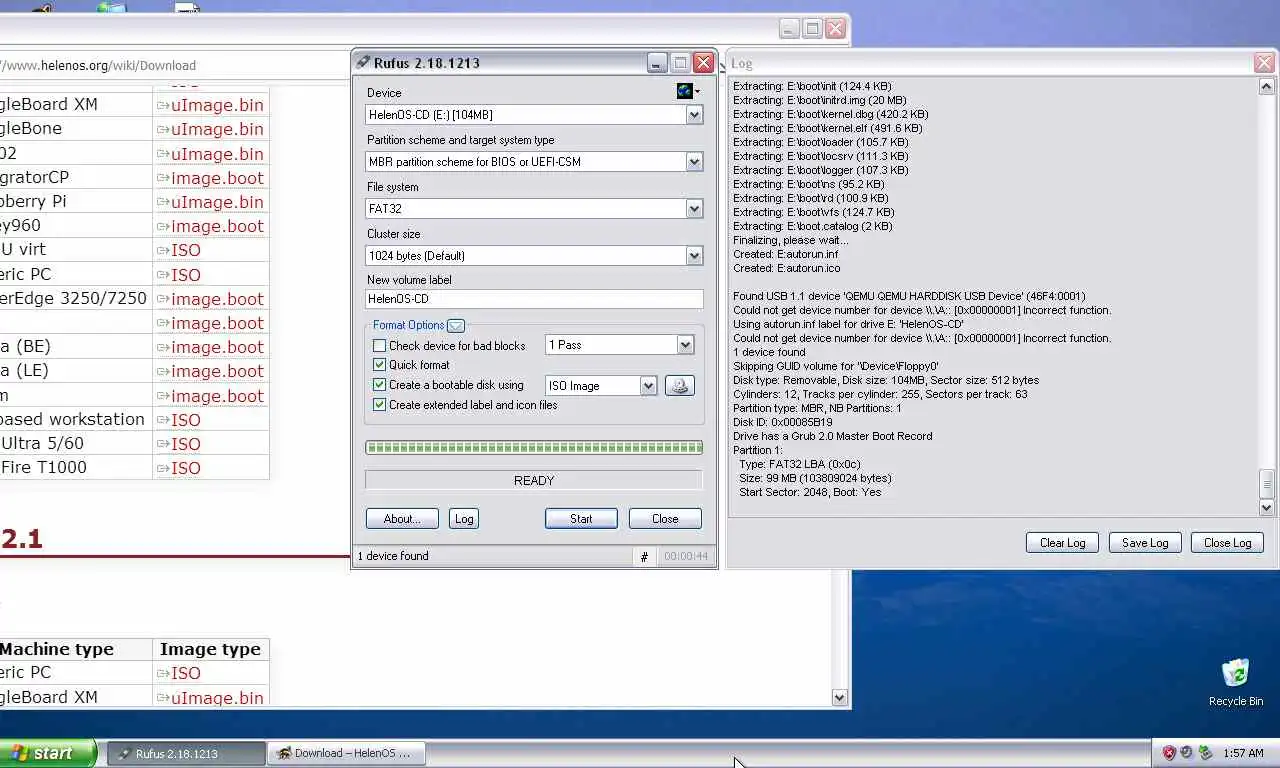Click the select ISO disc image icon
The height and width of the screenshot is (768, 1280).
[679, 385]
